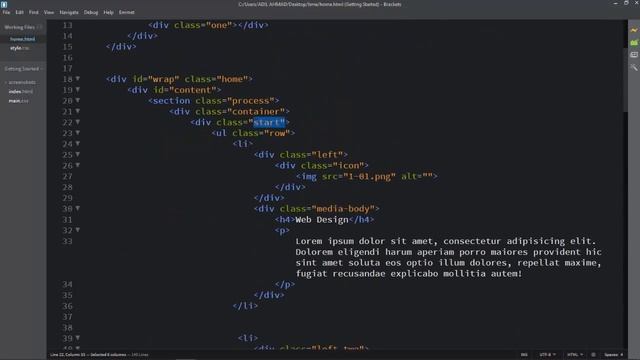Collapse paragraph fold at line 32

[78, 230]
